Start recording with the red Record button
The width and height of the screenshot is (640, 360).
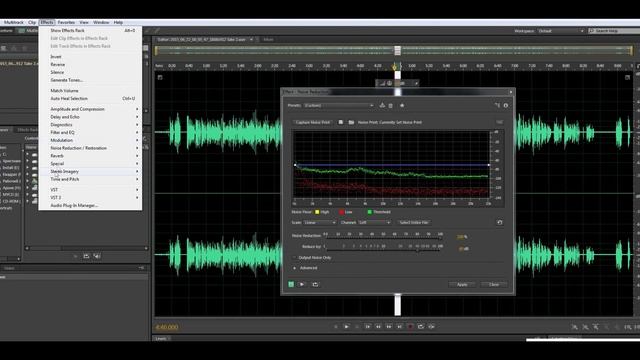click(x=410, y=327)
